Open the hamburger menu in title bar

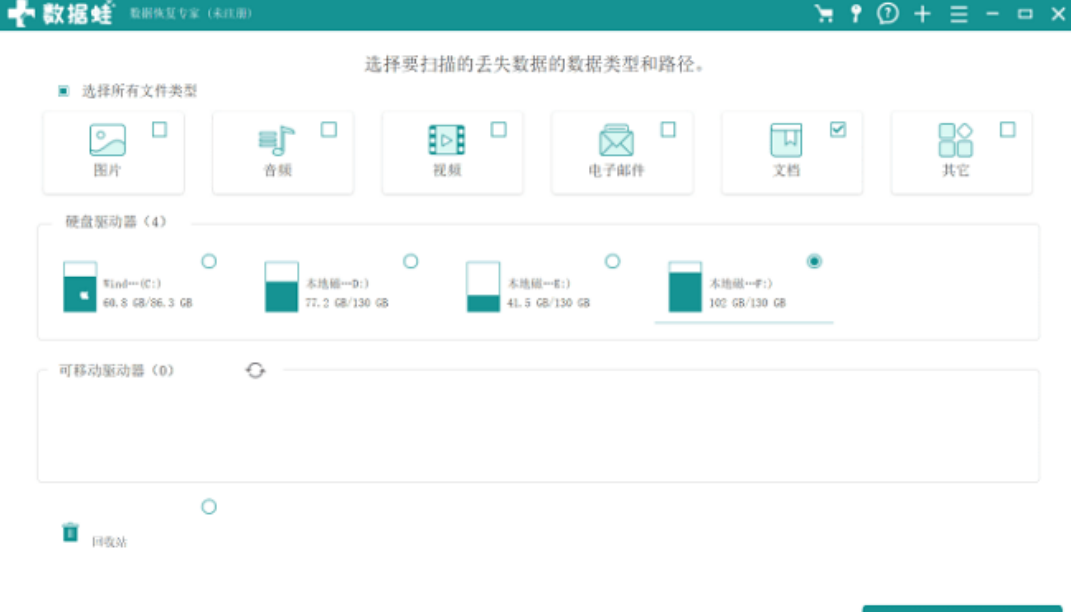click(959, 14)
